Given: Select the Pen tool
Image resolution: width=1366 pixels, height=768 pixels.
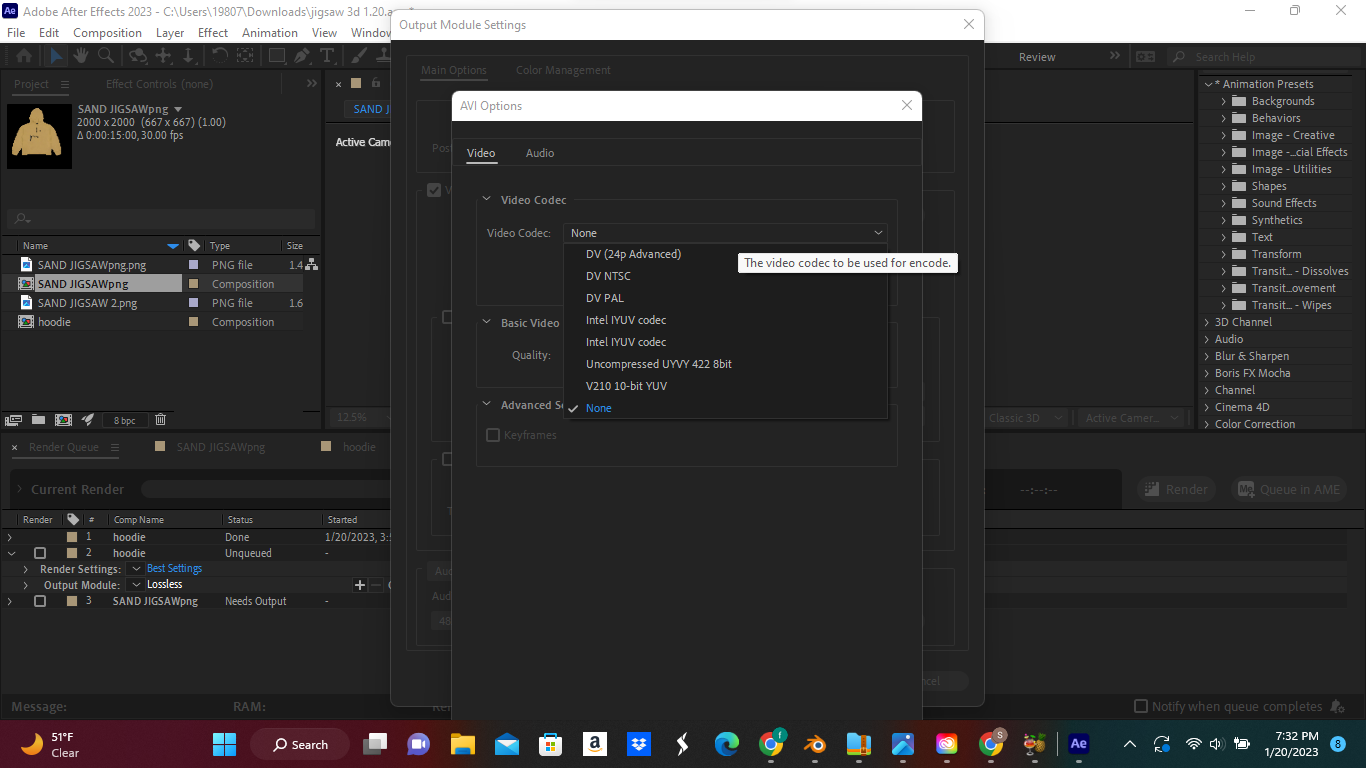Looking at the screenshot, I should coord(300,56).
